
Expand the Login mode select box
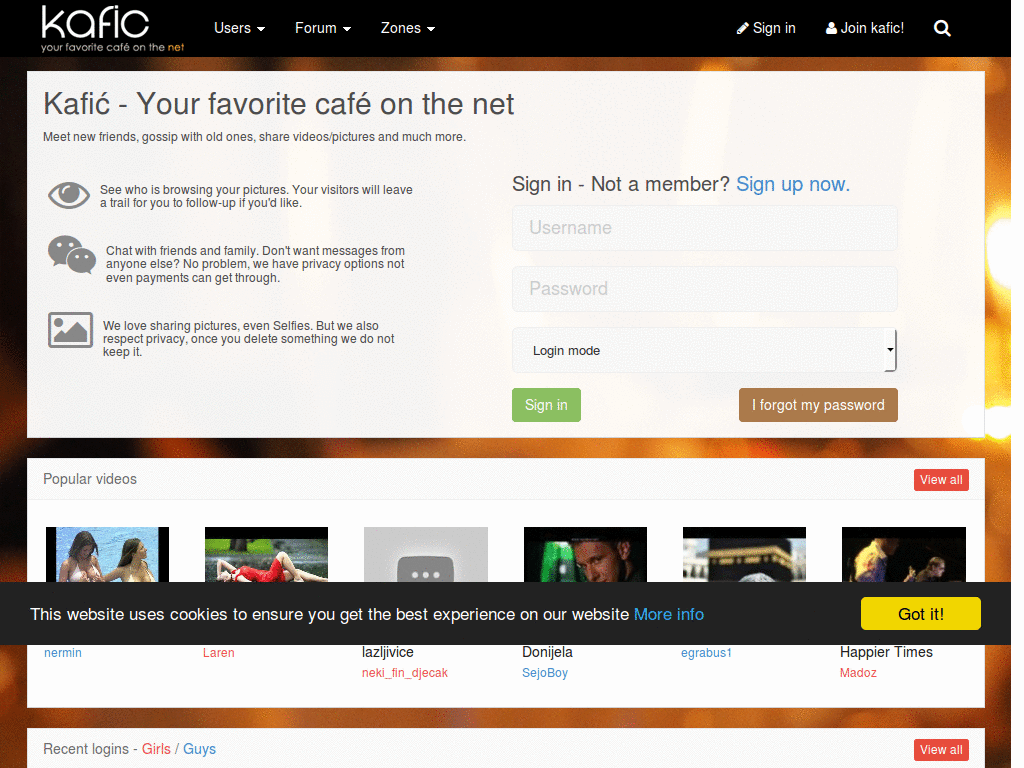(704, 351)
